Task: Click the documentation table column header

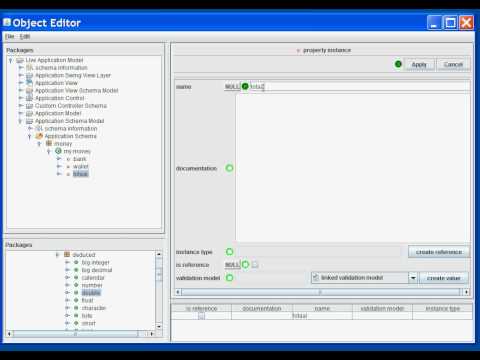Action: coord(262,309)
